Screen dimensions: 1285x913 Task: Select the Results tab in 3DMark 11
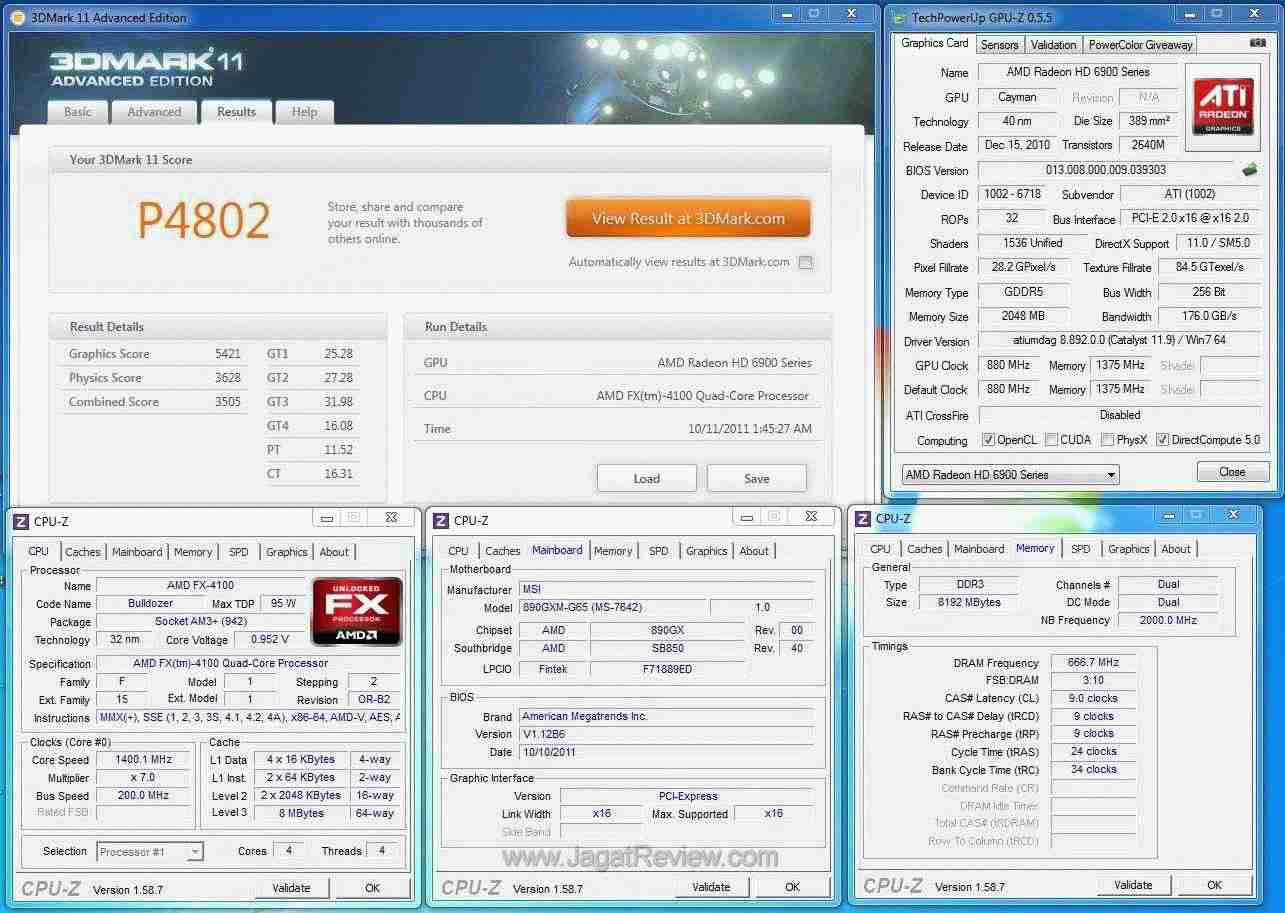tap(236, 112)
